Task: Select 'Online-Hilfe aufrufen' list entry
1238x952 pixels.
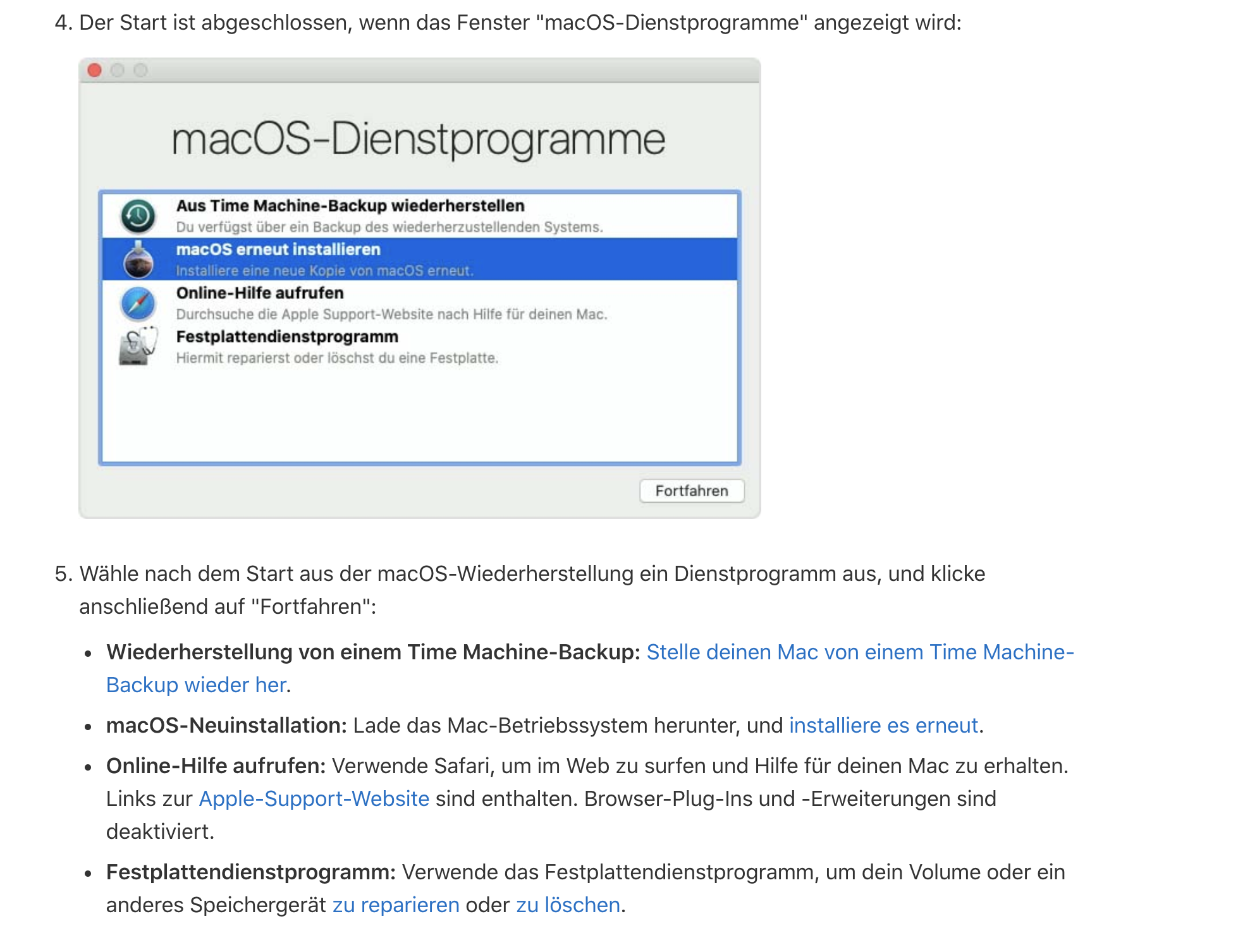Action: click(260, 293)
